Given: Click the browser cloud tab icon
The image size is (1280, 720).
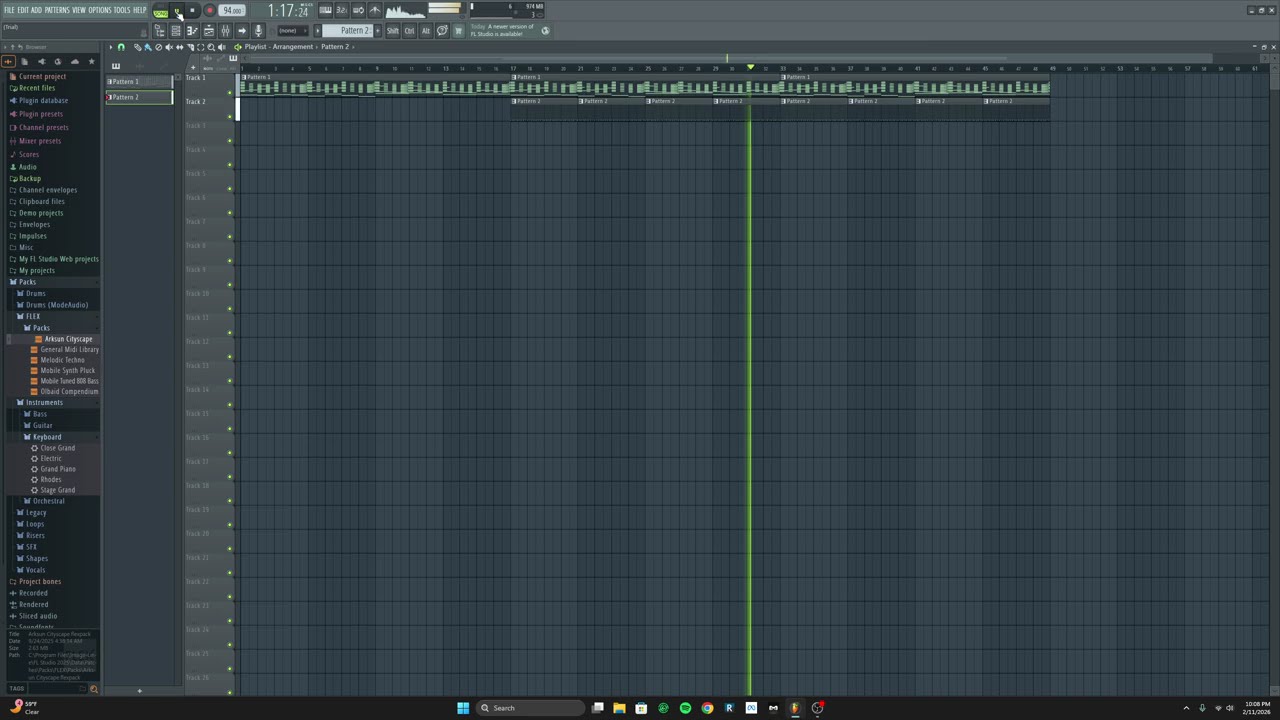Looking at the screenshot, I should pyautogui.click(x=74, y=62).
